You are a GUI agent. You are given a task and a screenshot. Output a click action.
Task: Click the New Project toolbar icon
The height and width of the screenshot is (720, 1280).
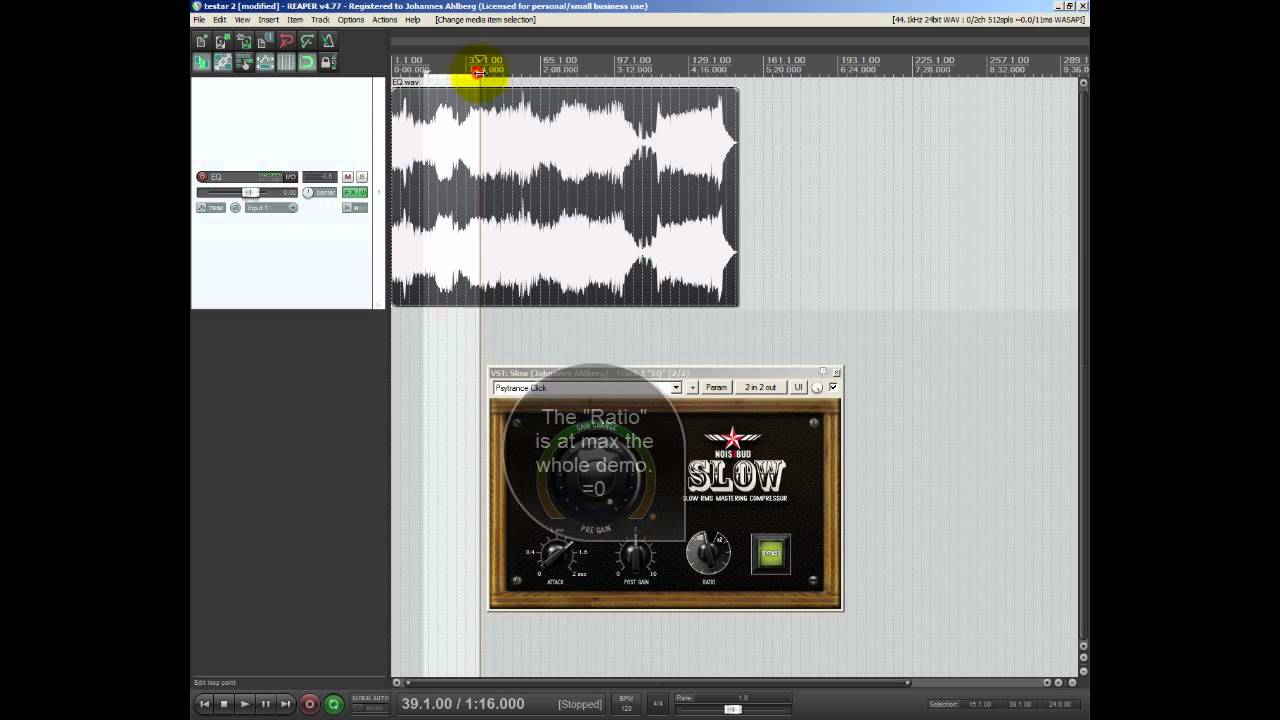(201, 41)
